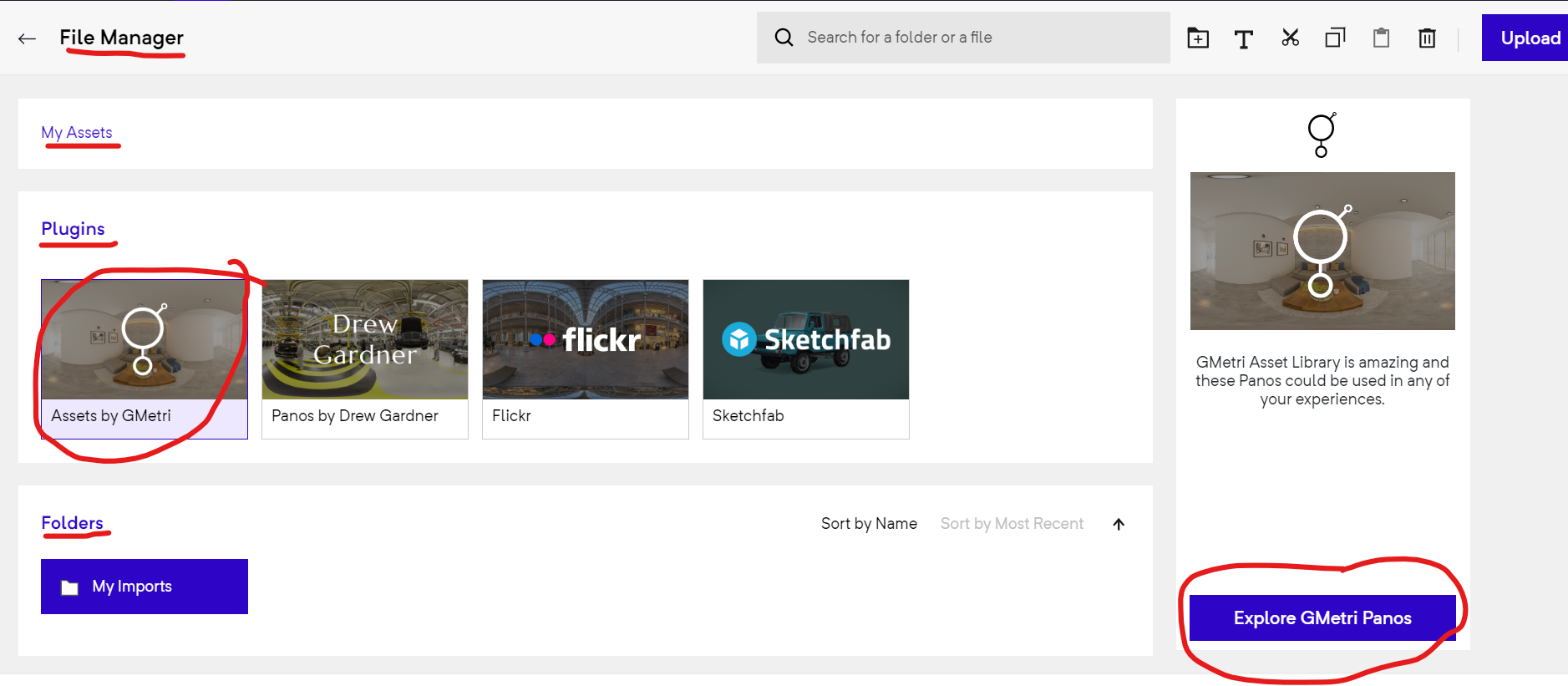Select Sort by Most Recent option
Viewport: 1568px width, 686px height.
coord(1012,524)
